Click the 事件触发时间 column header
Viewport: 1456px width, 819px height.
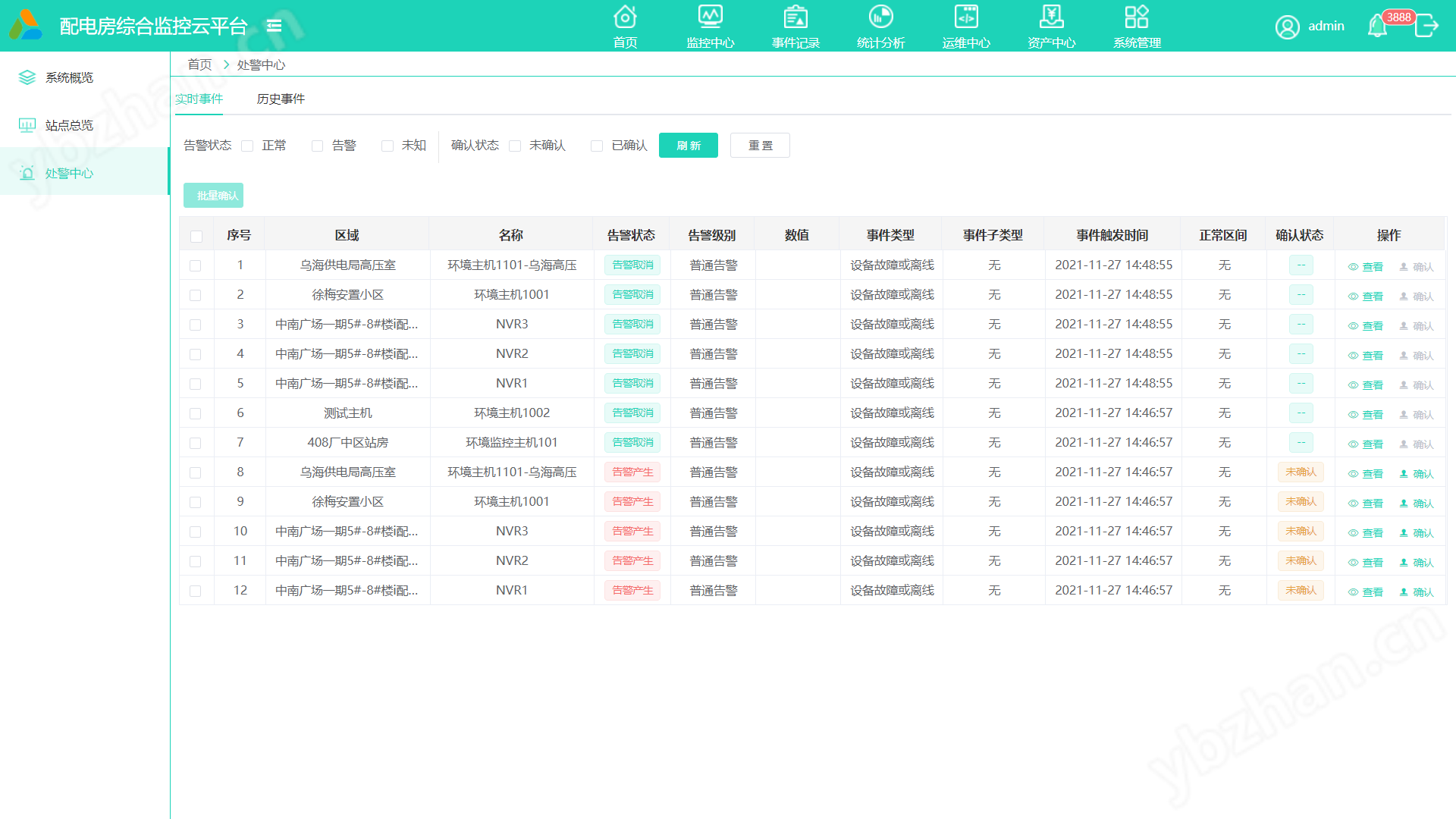click(1112, 235)
